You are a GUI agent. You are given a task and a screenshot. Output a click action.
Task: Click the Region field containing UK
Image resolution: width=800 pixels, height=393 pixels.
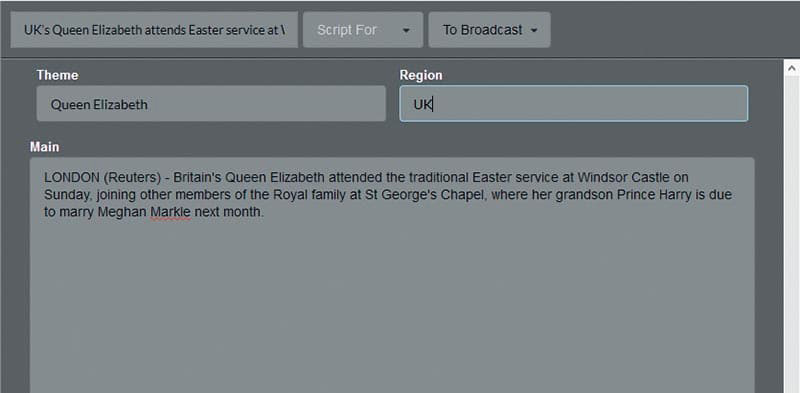click(573, 104)
